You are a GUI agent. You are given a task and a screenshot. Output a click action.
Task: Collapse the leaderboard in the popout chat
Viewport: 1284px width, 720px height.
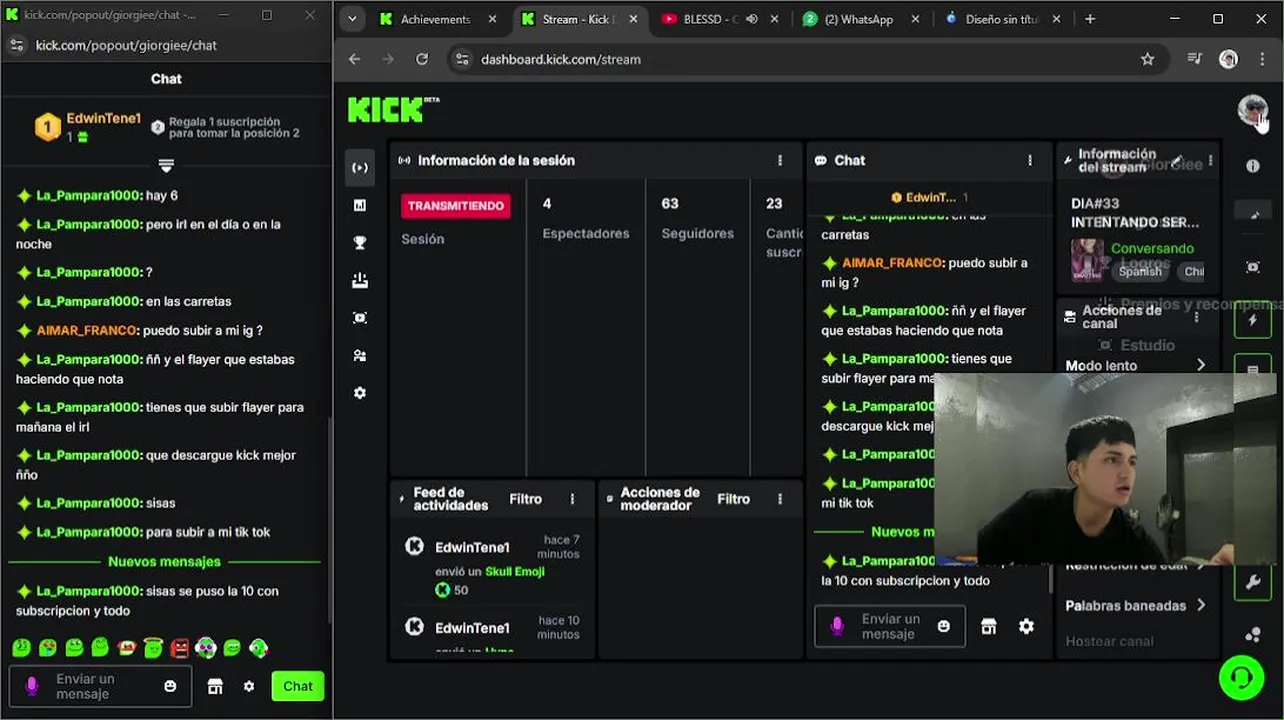click(166, 165)
